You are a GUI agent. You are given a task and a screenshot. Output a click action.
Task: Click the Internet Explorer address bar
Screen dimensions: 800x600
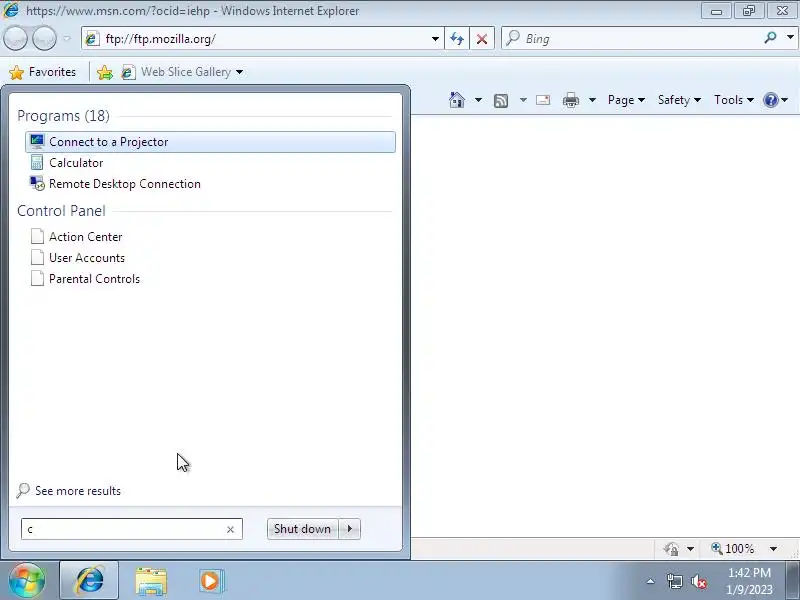pos(265,39)
